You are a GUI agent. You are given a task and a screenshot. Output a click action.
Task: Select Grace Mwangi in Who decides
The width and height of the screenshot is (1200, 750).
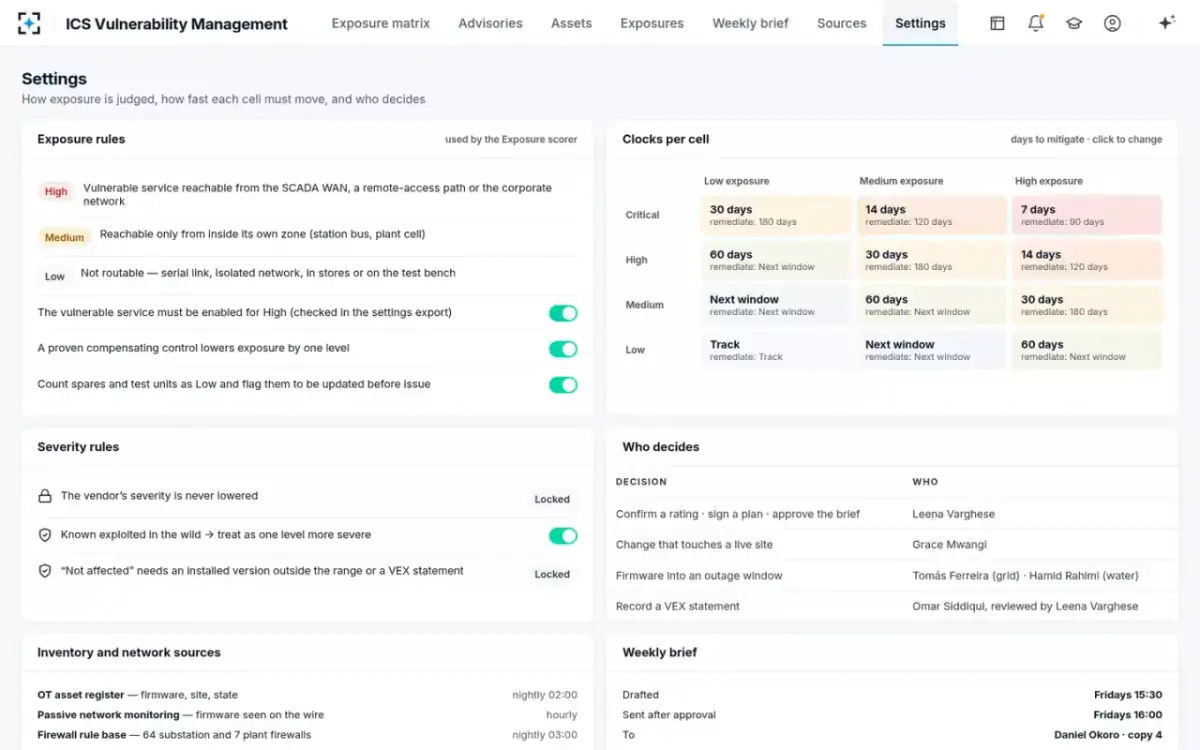949,545
